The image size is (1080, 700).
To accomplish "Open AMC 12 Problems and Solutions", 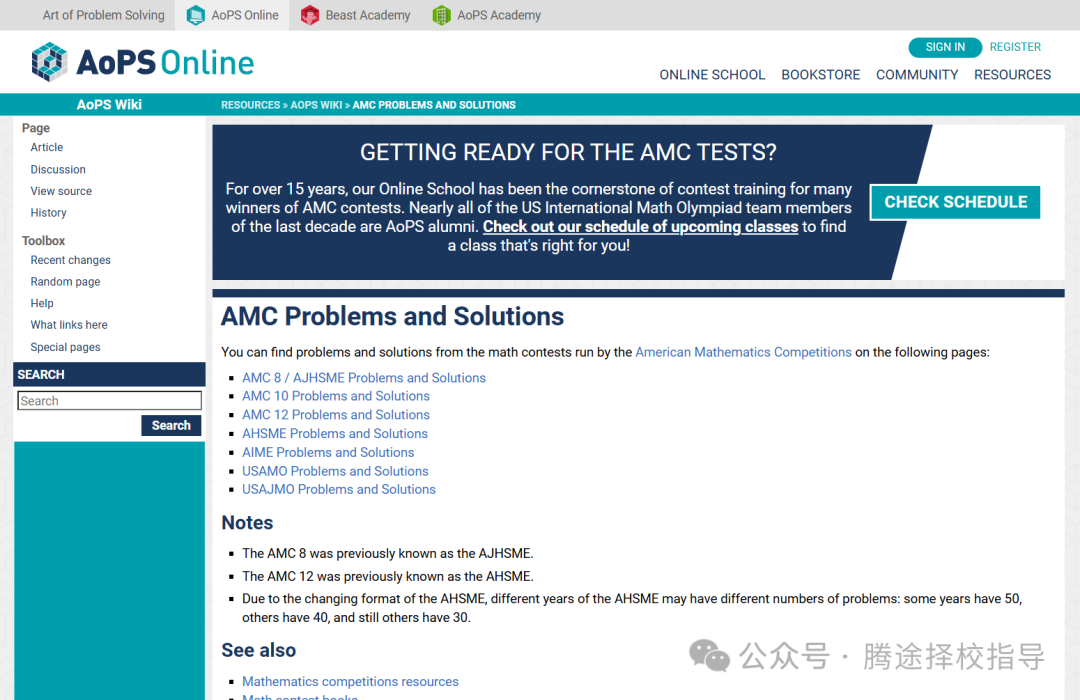I will (335, 415).
